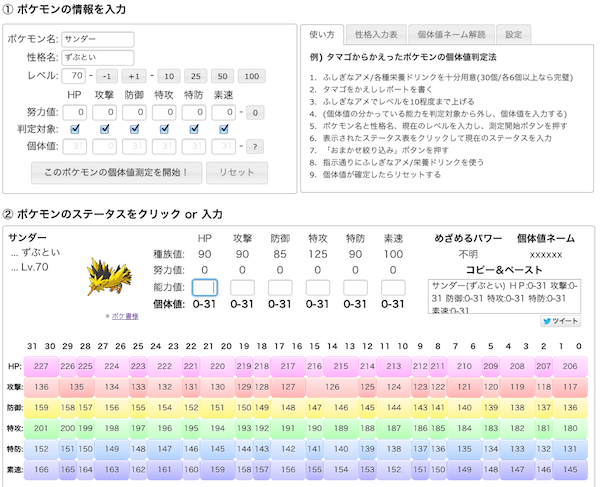Image resolution: width=600 pixels, height=487 pixels.
Task: Select HP stat value 213
Action: pyautogui.click(x=394, y=366)
